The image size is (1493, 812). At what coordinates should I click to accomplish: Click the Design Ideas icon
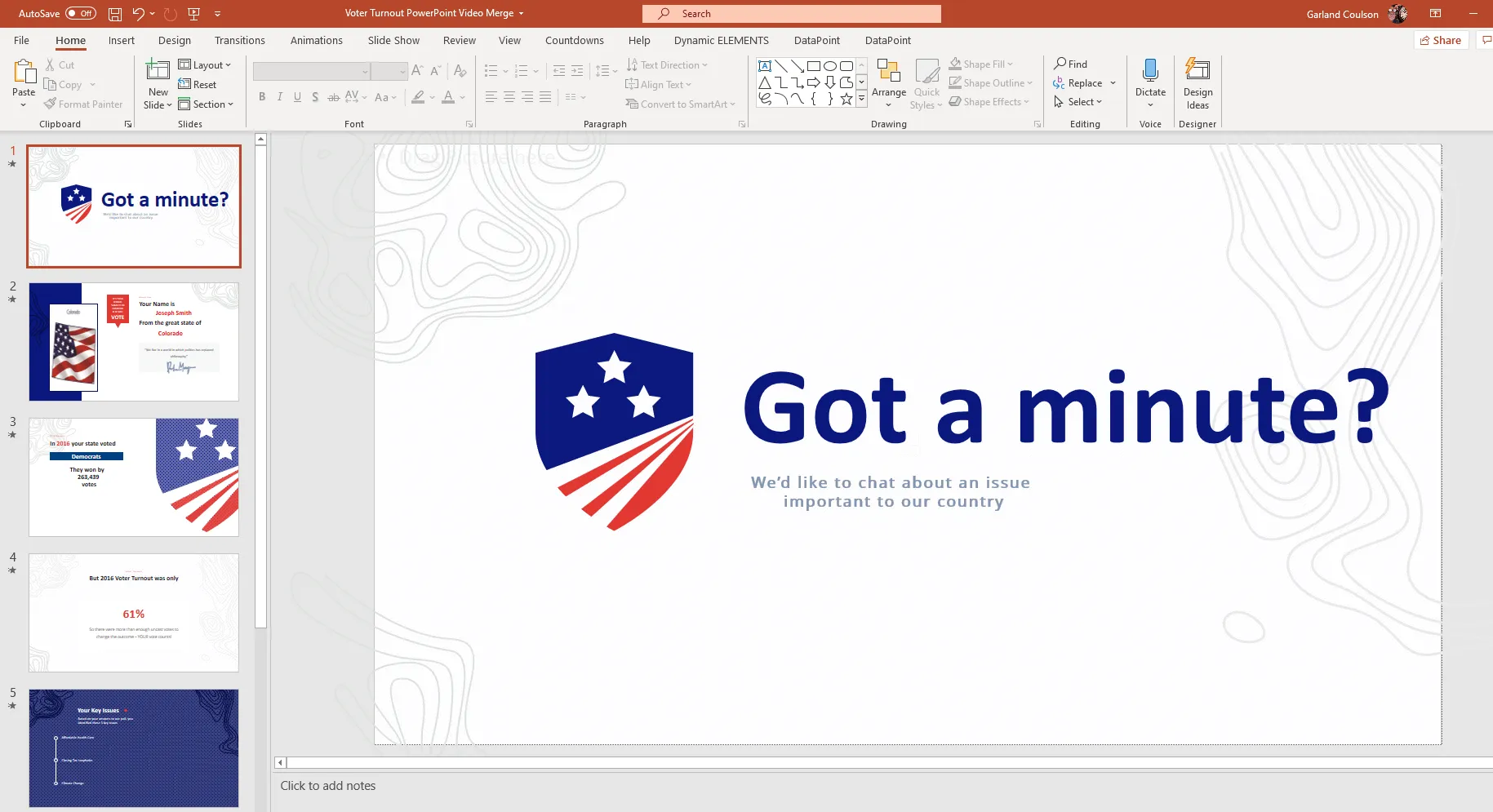click(1198, 71)
